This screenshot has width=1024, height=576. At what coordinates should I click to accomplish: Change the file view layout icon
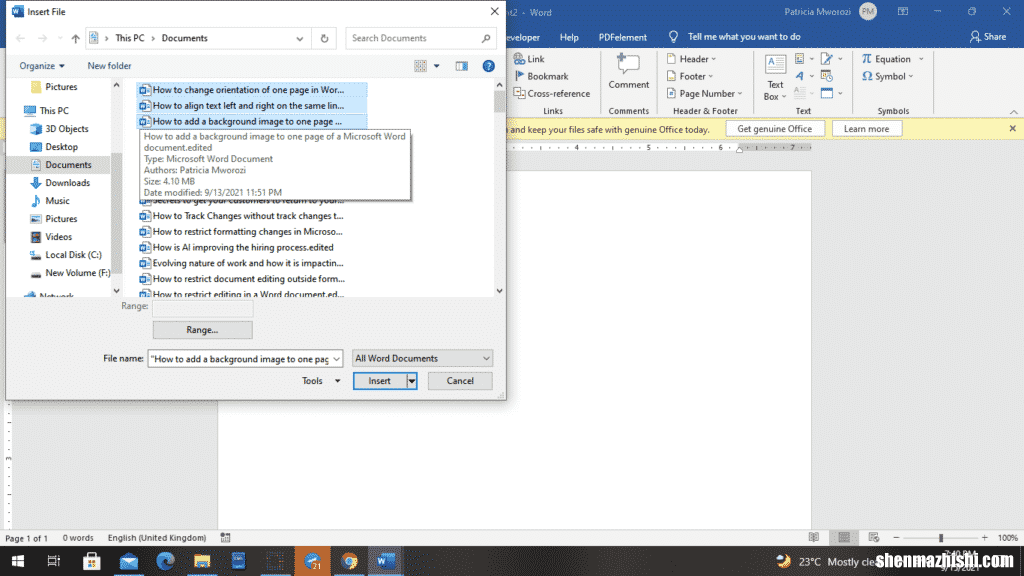coord(421,66)
